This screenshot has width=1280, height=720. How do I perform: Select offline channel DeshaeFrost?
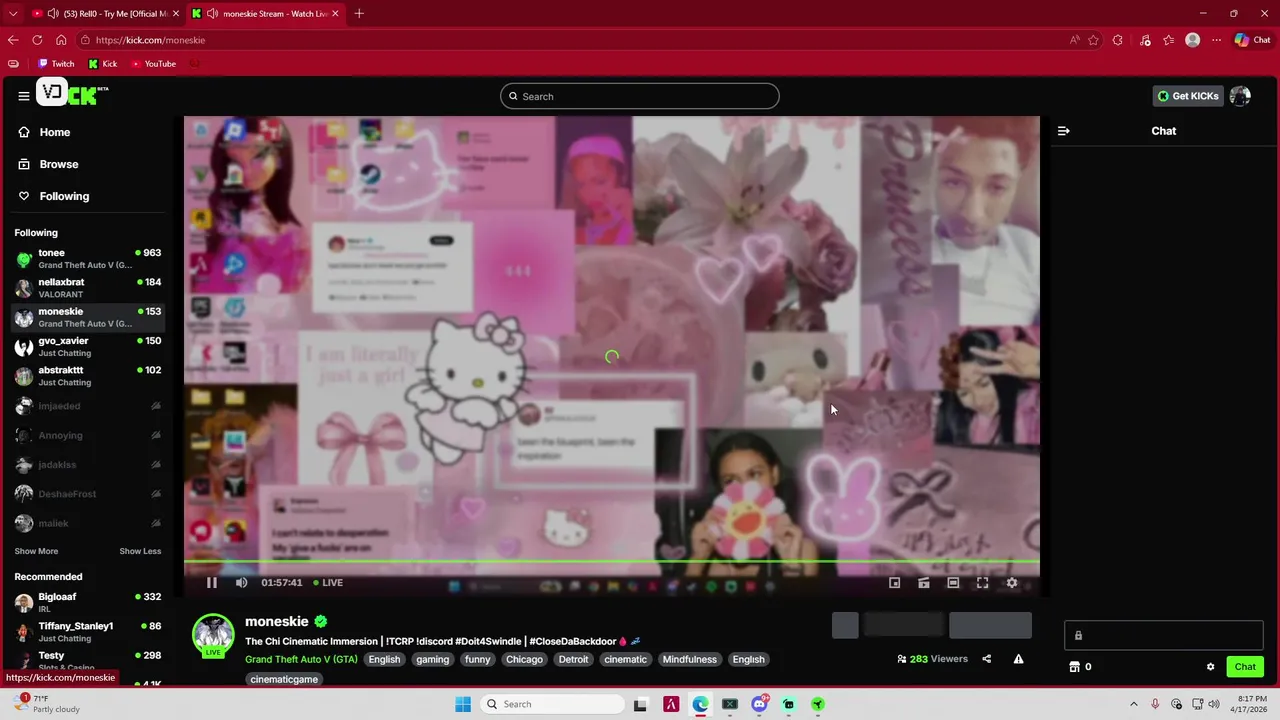[88, 494]
